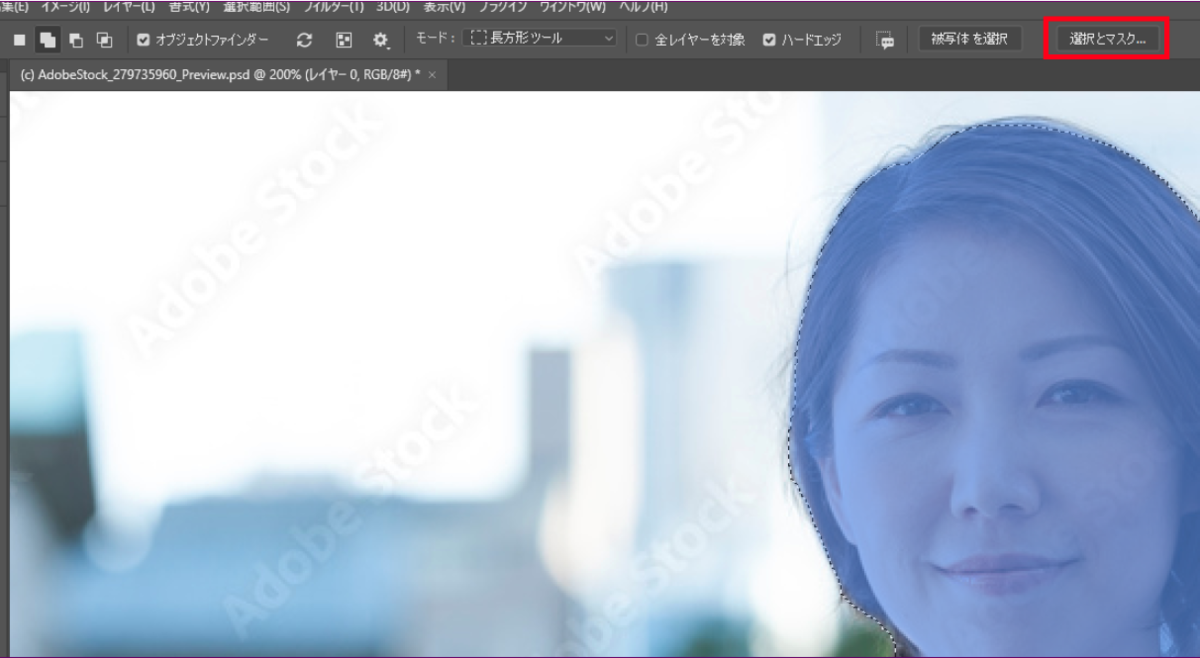Click the feedback speech bubble icon
The image size is (1200, 658).
pyautogui.click(x=885, y=40)
